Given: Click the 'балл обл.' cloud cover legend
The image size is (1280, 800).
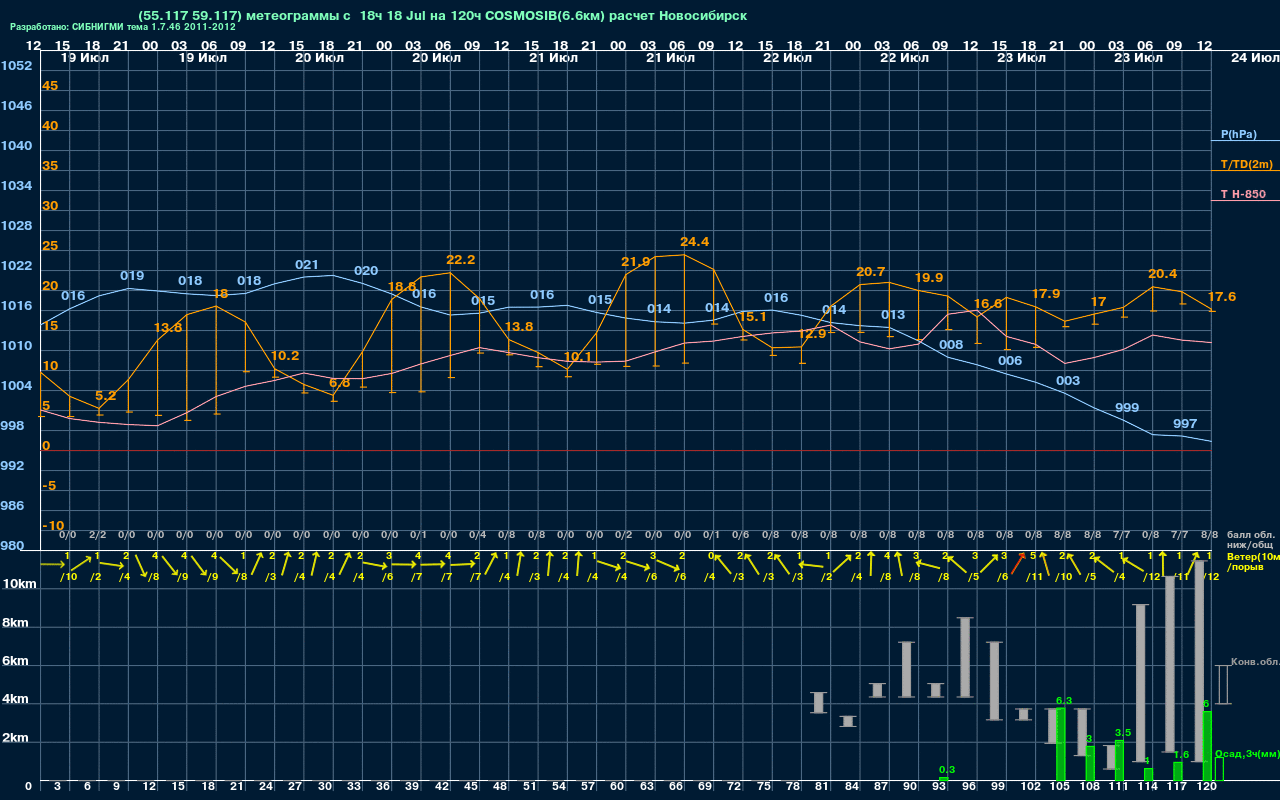Looking at the screenshot, I should point(1251,535).
